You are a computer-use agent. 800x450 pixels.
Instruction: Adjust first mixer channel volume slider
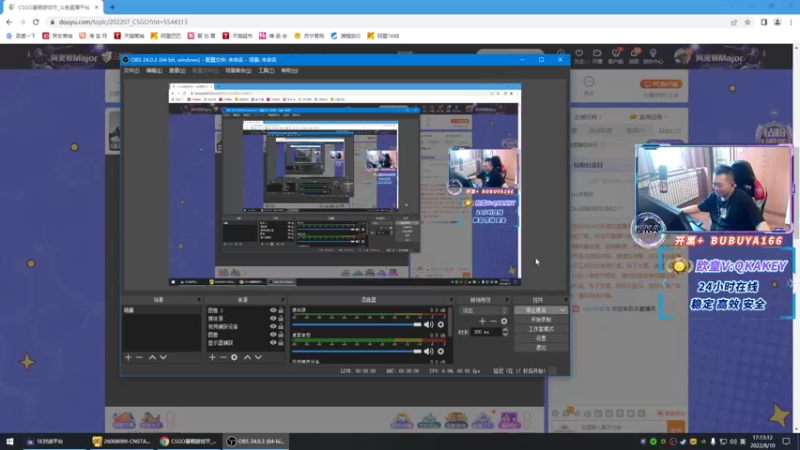(x=357, y=324)
